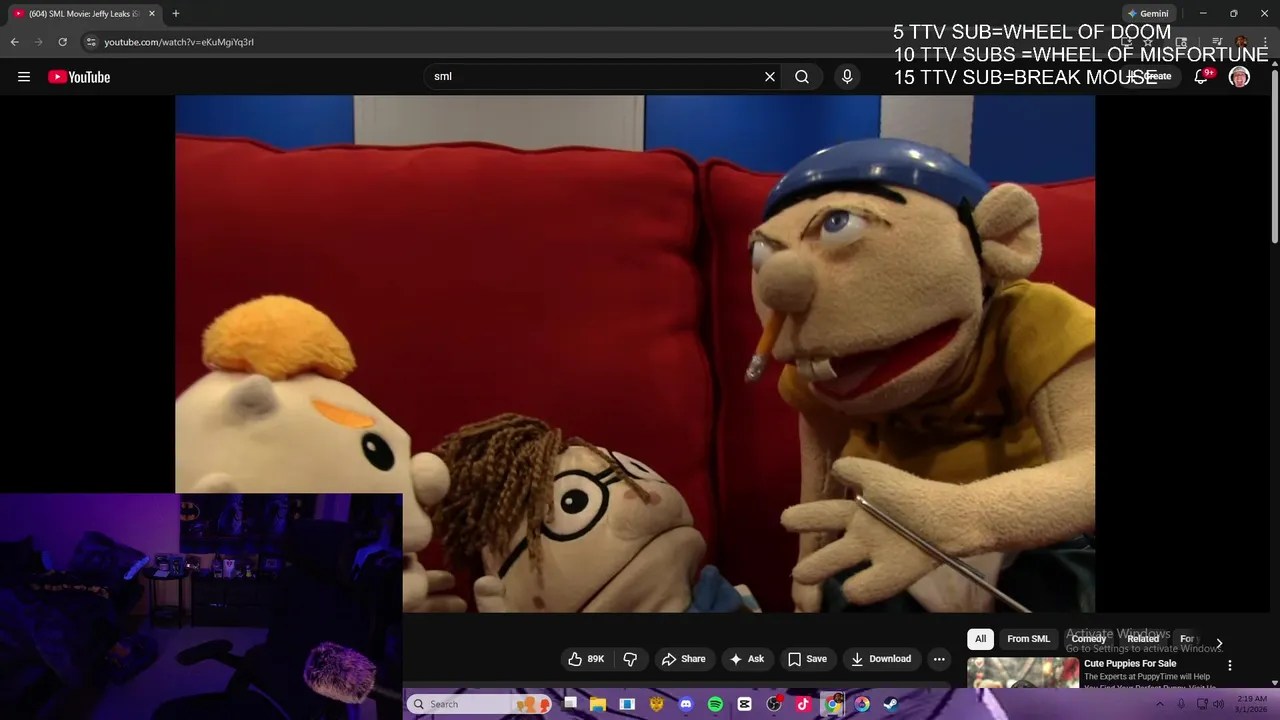
Task: Open Brave lion icon on taskbar
Action: coord(656,704)
